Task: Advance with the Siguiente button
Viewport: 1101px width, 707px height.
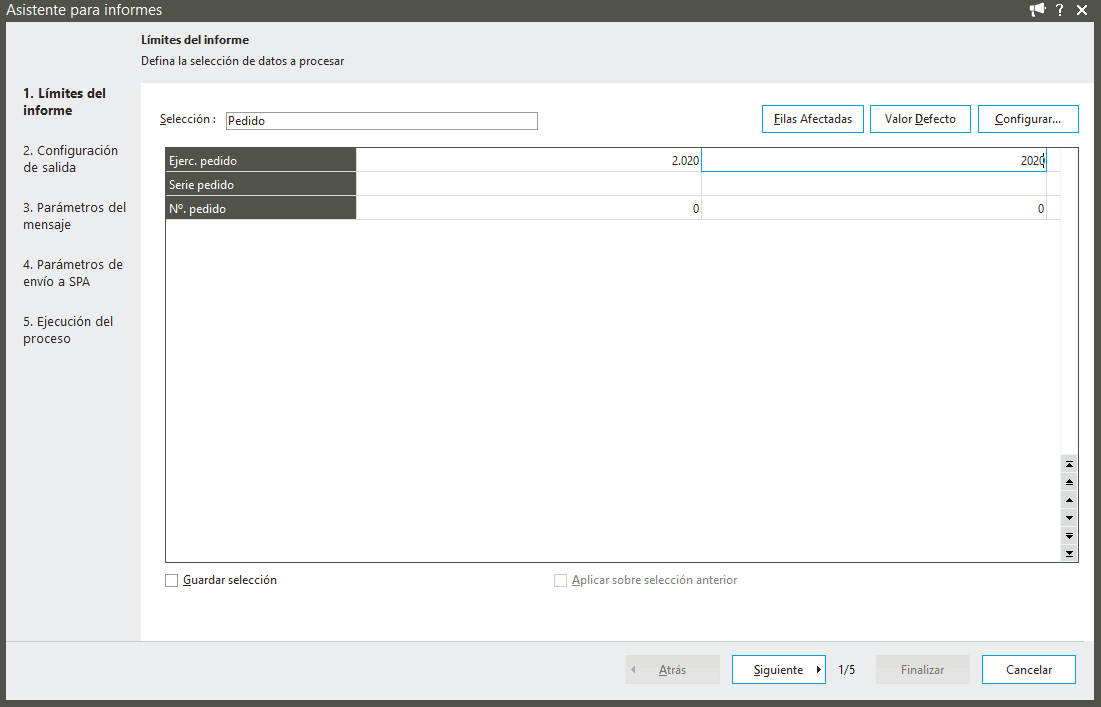Action: [x=779, y=670]
